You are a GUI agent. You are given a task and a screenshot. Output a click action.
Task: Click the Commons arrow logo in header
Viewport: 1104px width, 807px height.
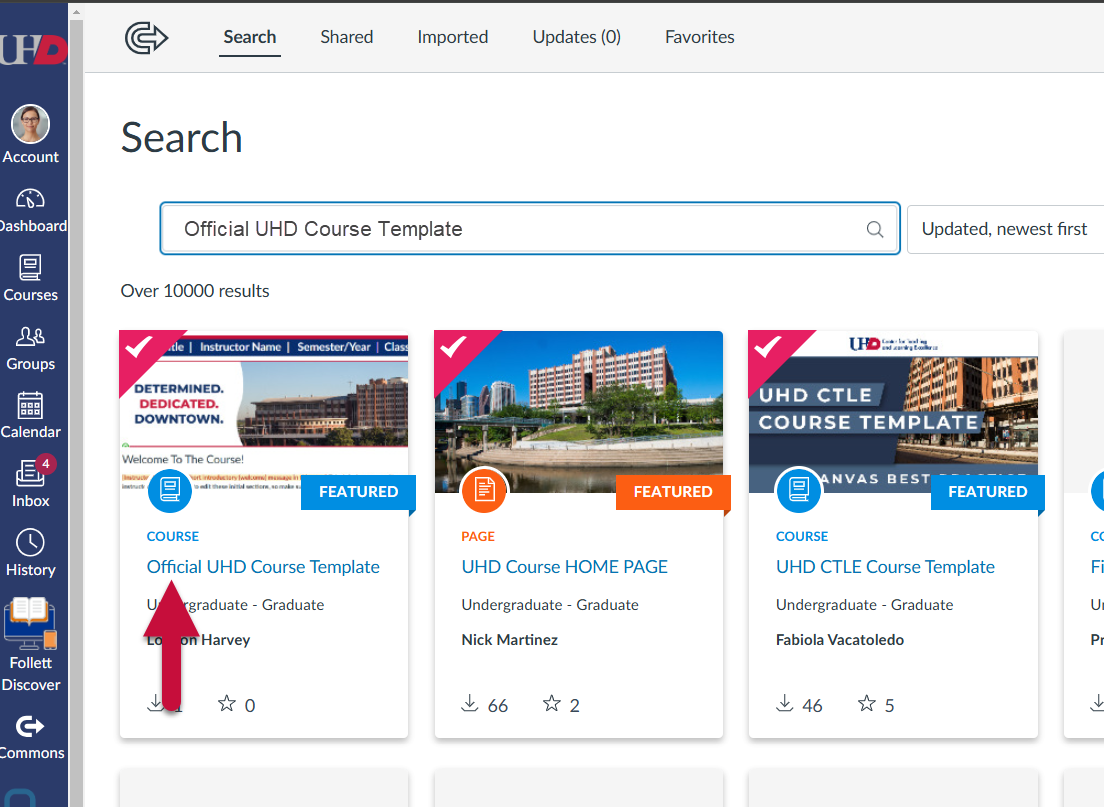pyautogui.click(x=146, y=37)
